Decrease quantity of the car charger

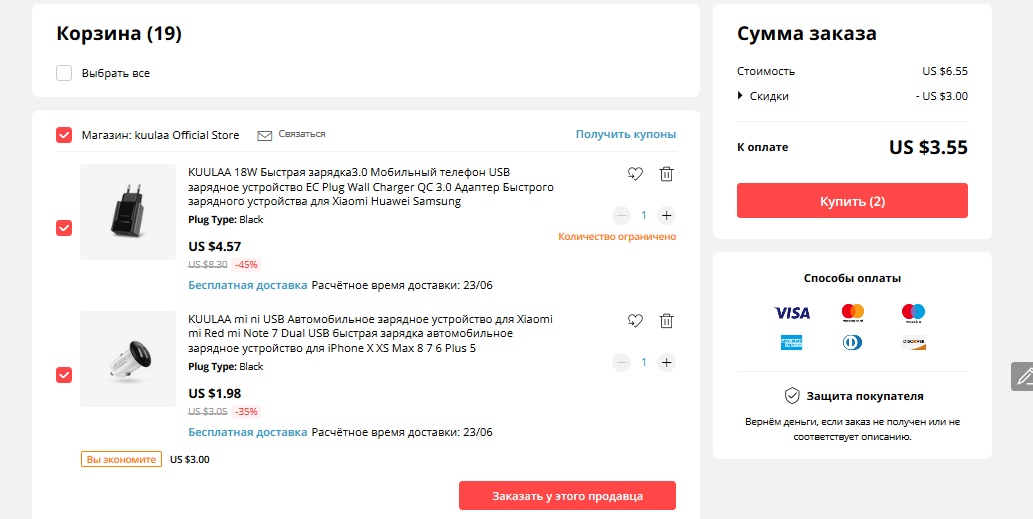click(622, 362)
